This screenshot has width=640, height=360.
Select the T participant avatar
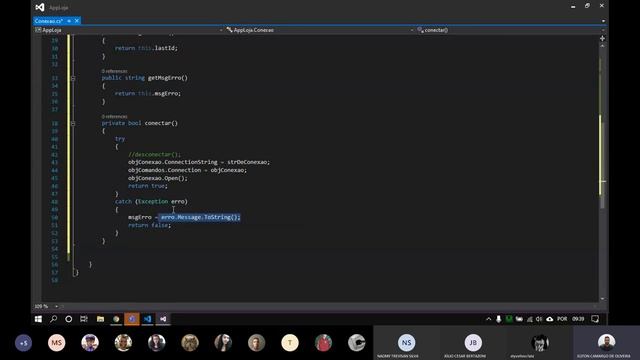pos(290,343)
